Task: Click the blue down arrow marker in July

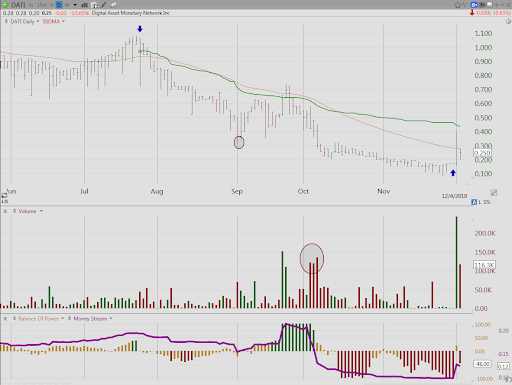Action: 140,29
